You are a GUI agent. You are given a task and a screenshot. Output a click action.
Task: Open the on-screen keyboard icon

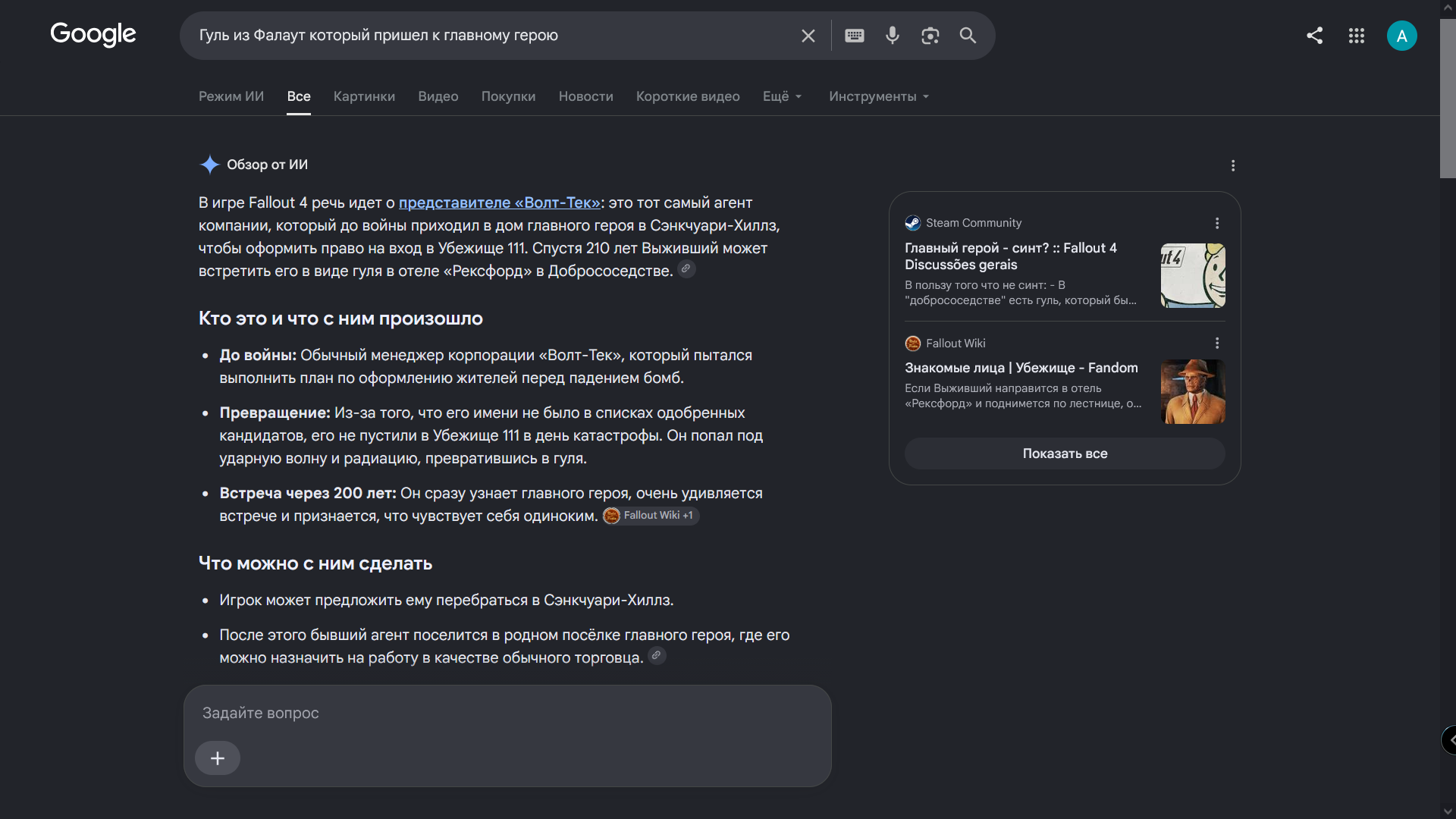(855, 36)
